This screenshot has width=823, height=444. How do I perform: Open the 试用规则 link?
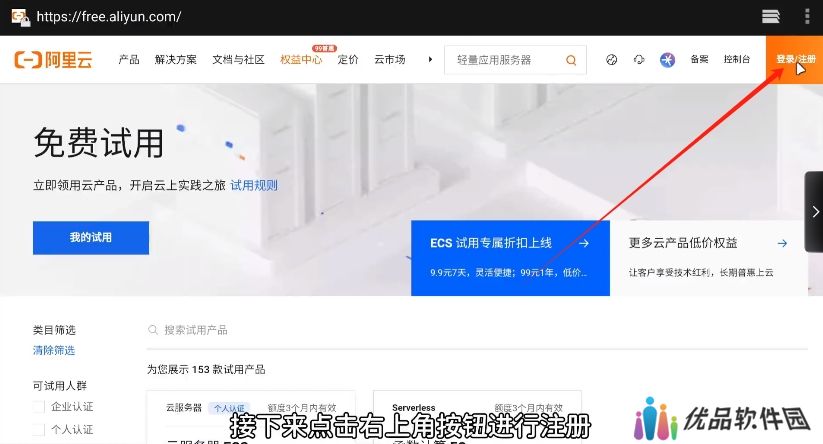[x=254, y=185]
